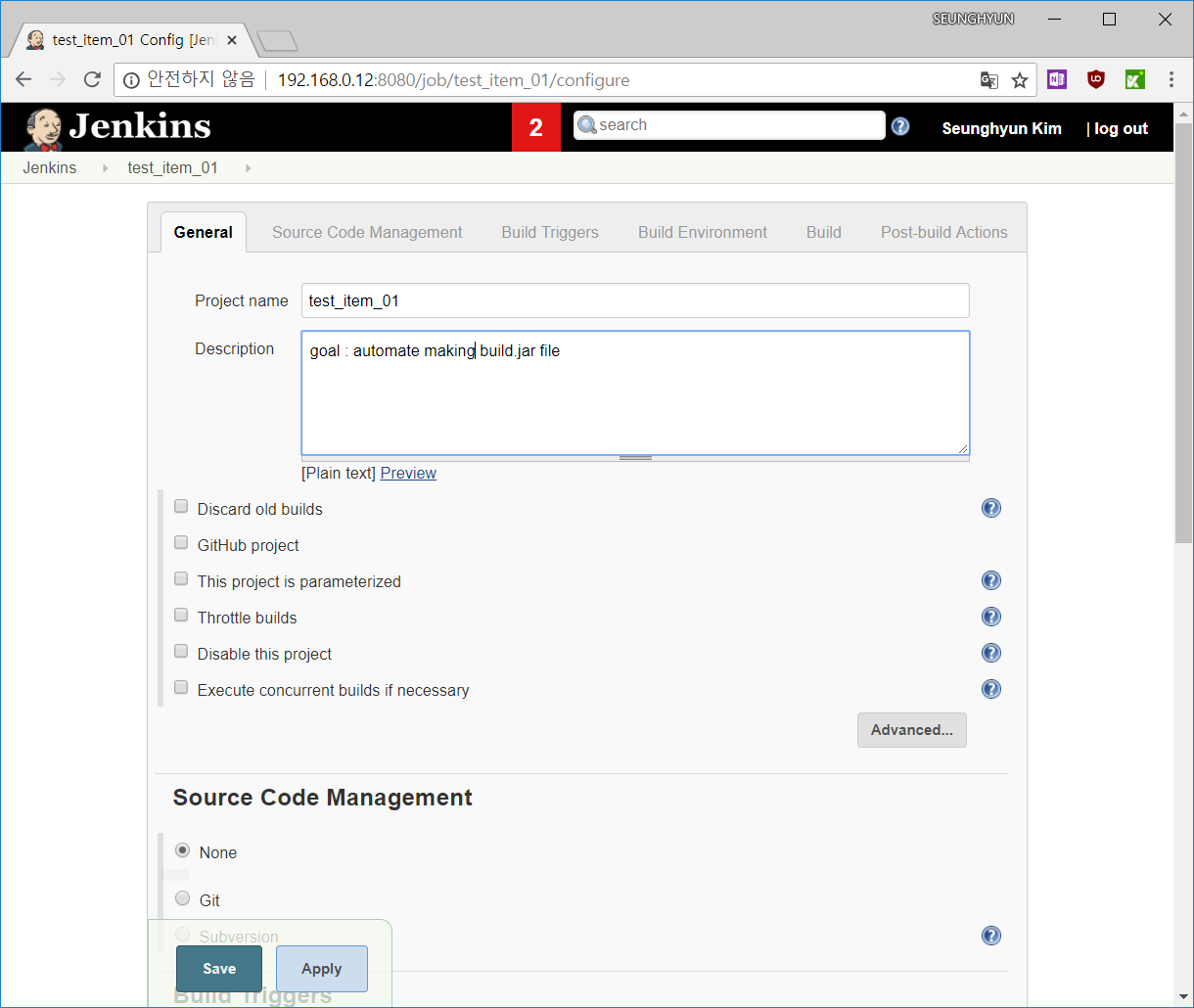Click the translate page icon in address bar
The width and height of the screenshot is (1194, 1008).
click(x=989, y=80)
